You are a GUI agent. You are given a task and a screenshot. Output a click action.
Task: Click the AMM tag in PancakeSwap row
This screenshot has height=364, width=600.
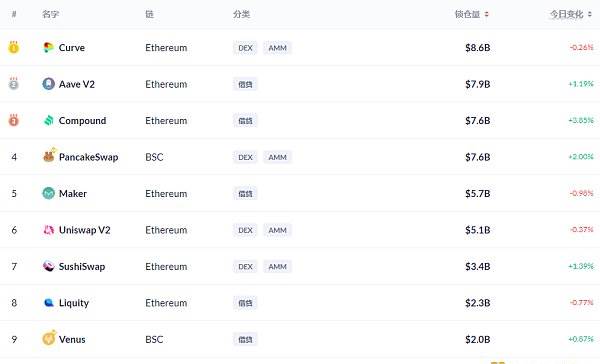(x=277, y=157)
